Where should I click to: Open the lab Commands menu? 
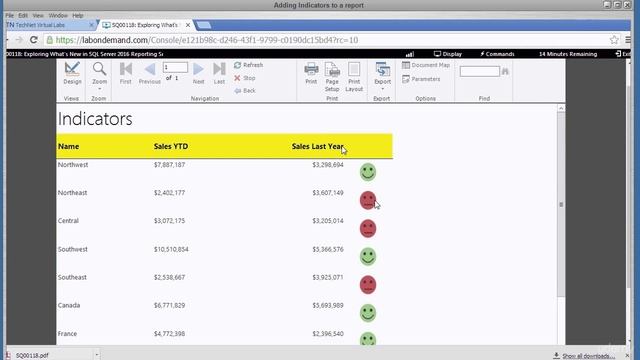click(497, 54)
